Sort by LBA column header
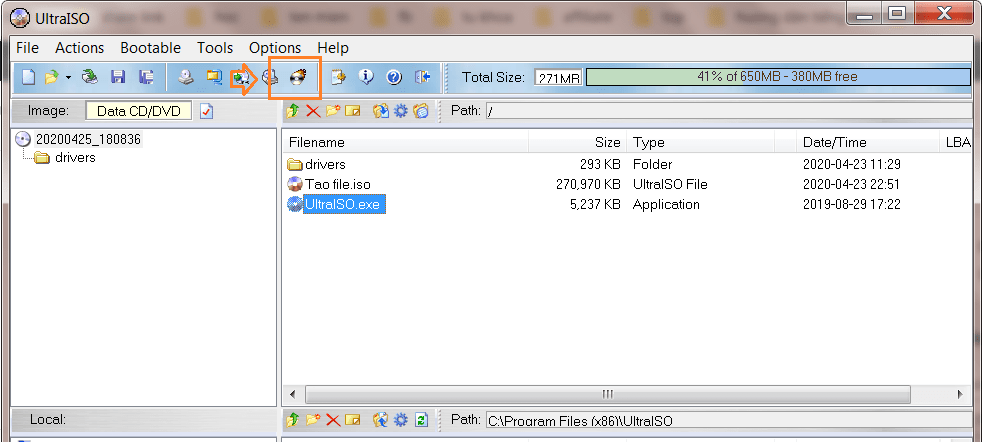 click(957, 142)
